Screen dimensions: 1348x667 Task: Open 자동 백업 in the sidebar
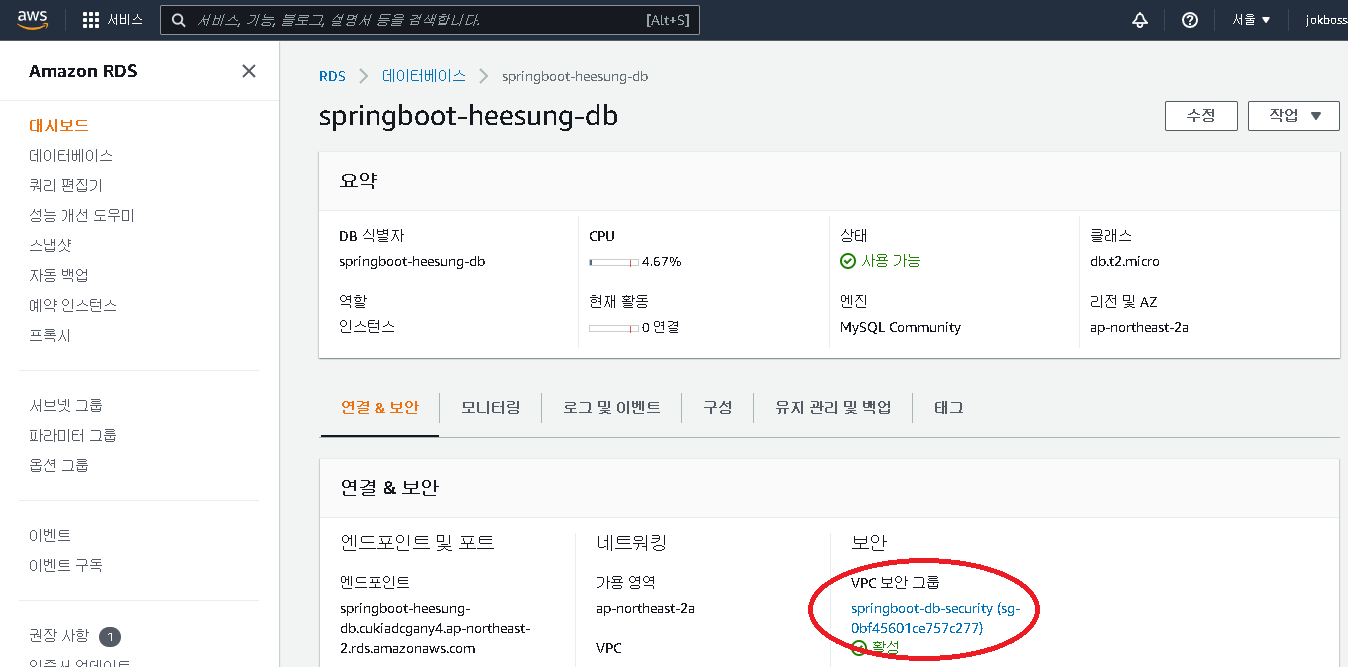click(x=59, y=276)
